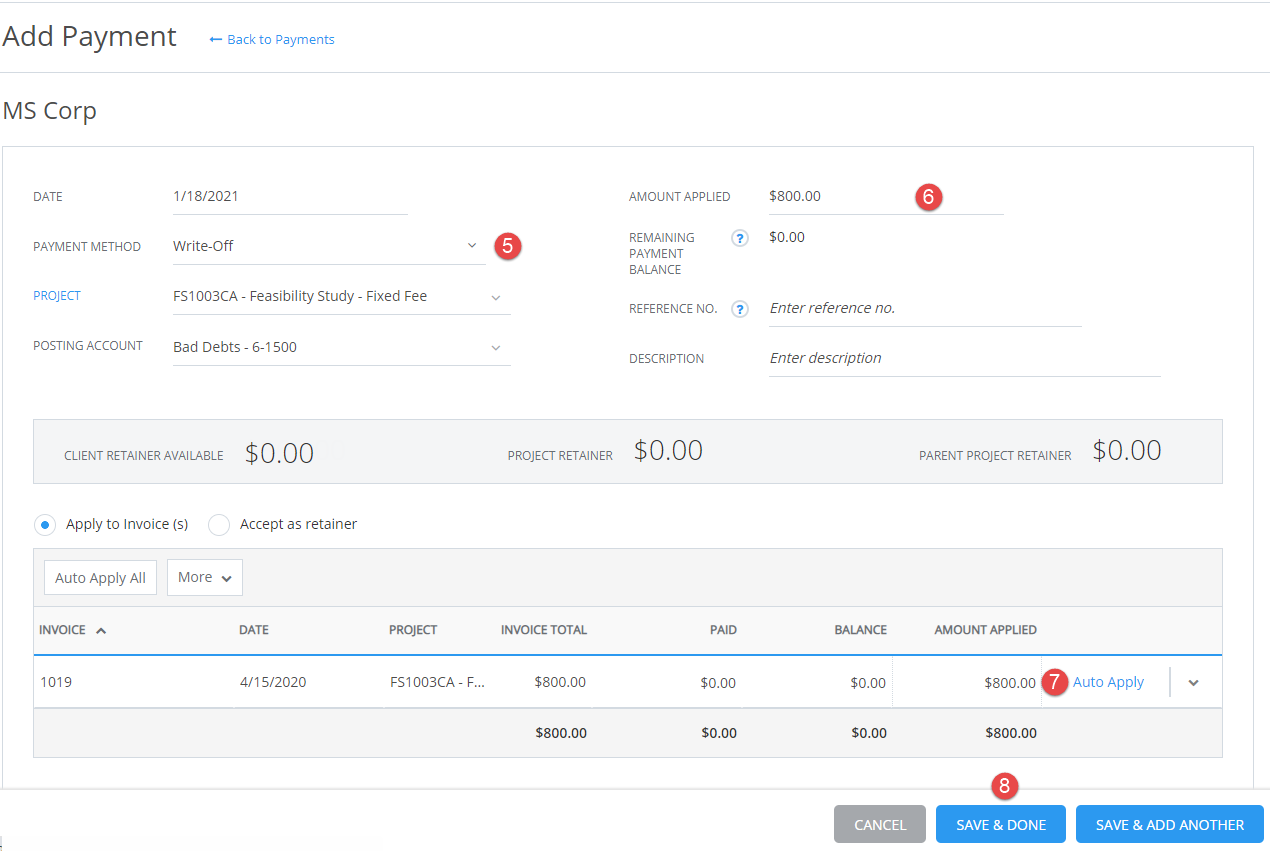This screenshot has height=851, width=1270.
Task: Click the Auto Apply All button
Action: [99, 577]
